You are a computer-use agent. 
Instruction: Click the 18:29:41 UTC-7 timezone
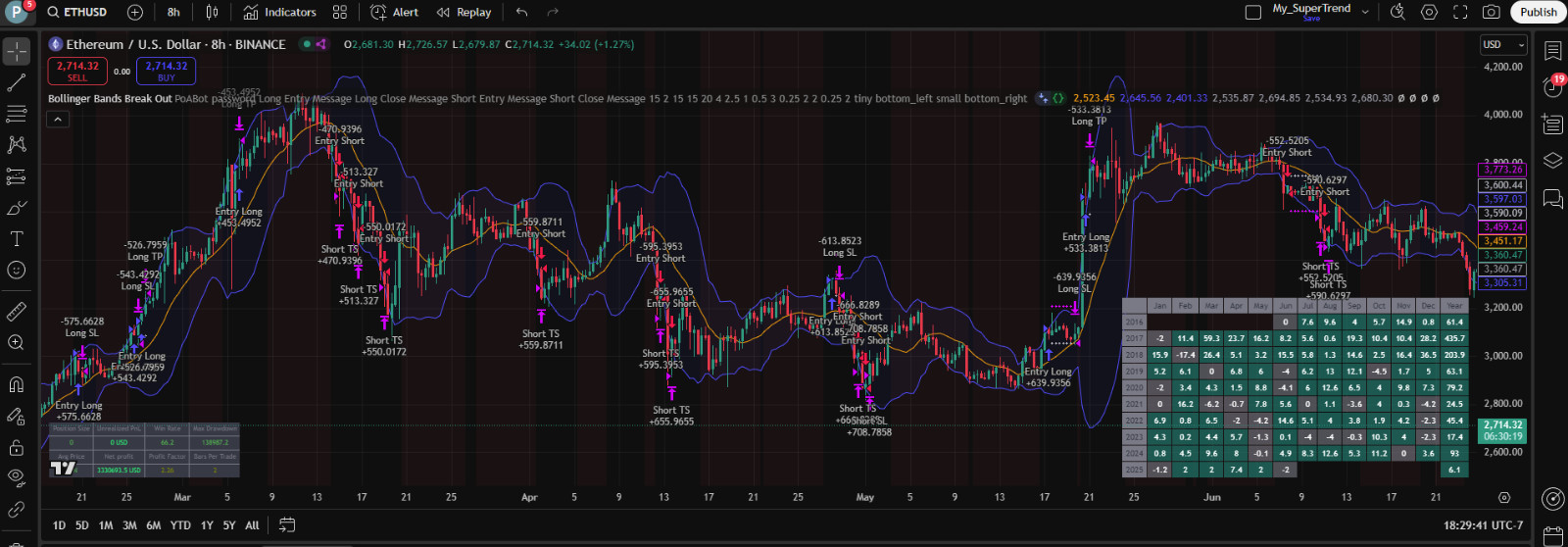coord(1483,525)
